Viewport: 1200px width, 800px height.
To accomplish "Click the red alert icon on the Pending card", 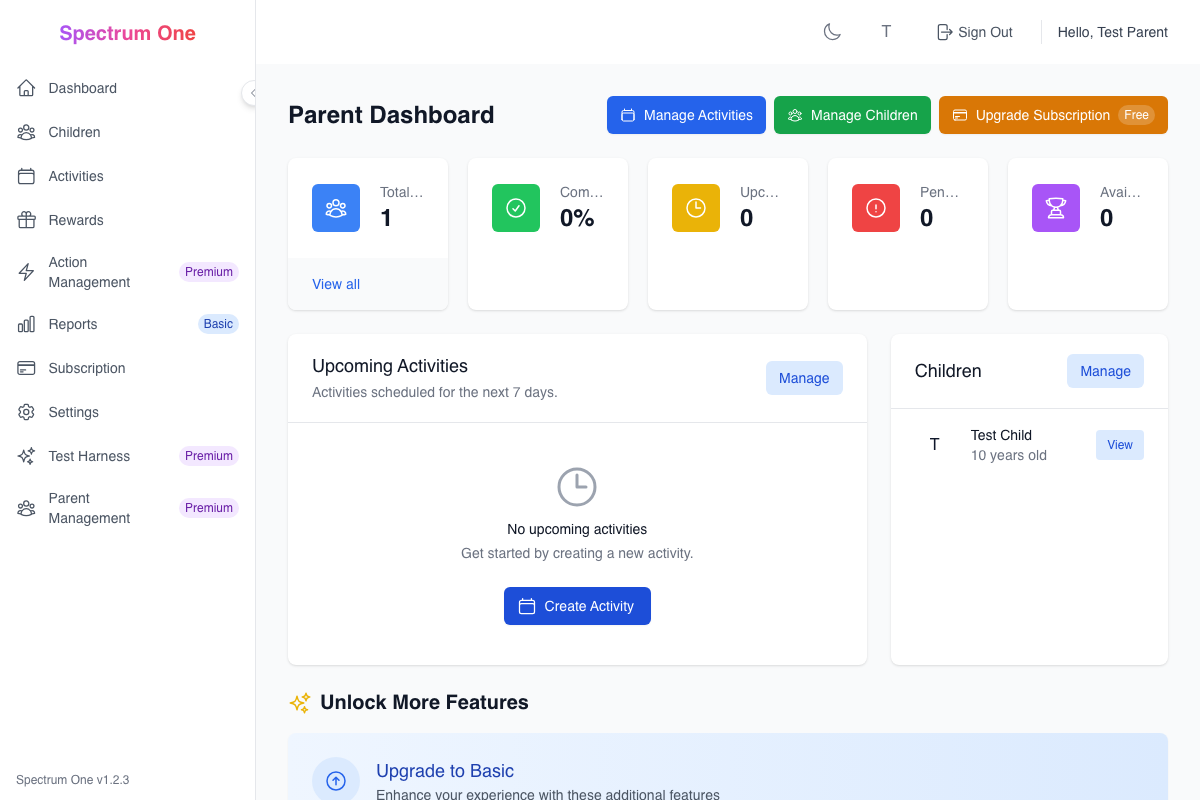I will pyautogui.click(x=875, y=208).
